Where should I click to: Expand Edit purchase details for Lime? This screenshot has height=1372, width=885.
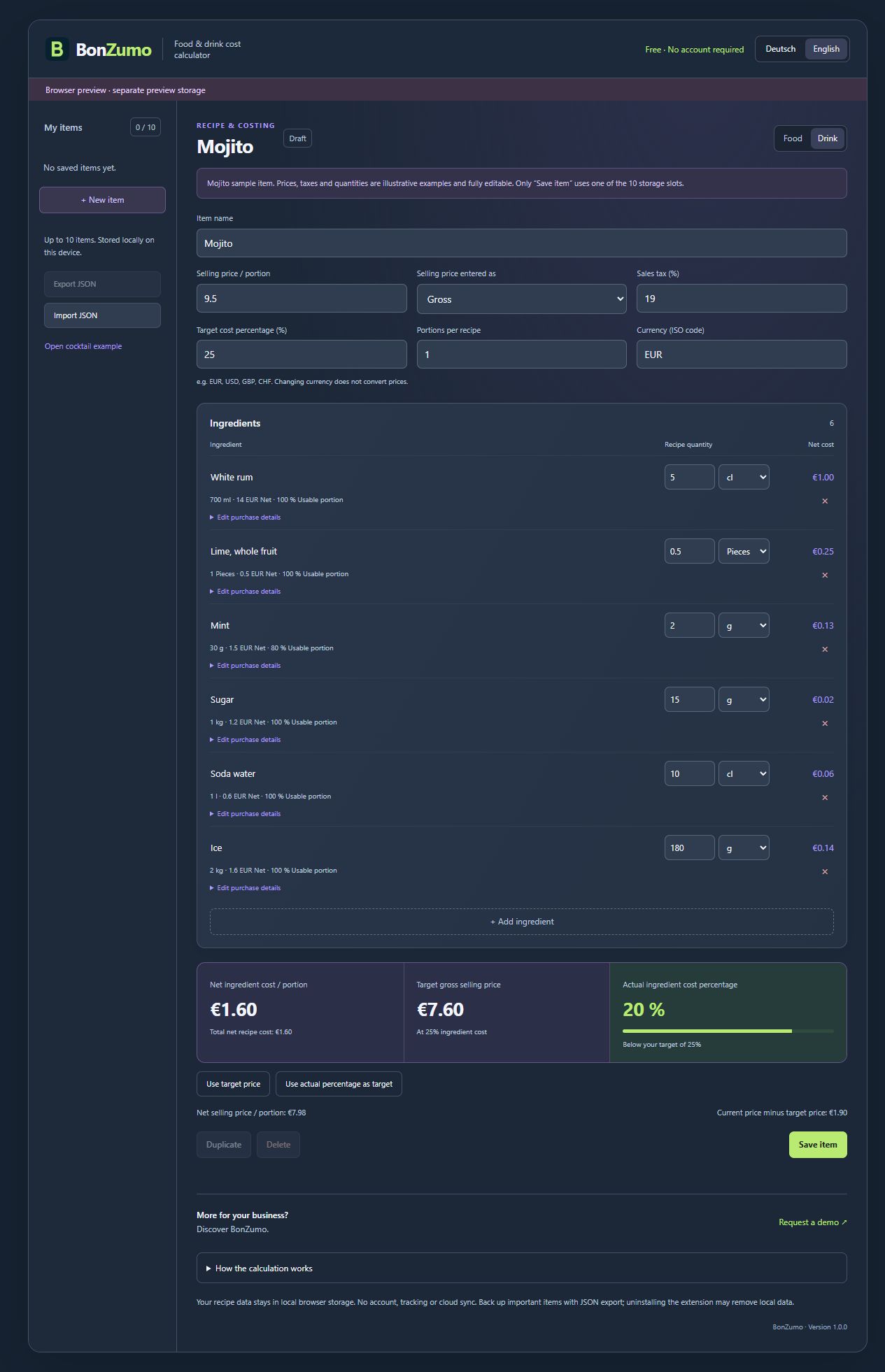pos(246,592)
